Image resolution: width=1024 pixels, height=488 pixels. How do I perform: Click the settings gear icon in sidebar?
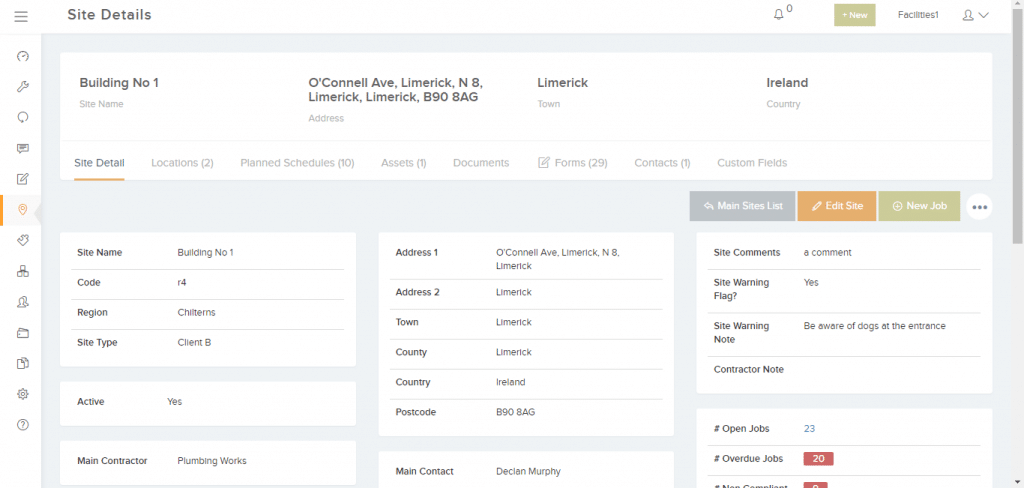[x=22, y=394]
